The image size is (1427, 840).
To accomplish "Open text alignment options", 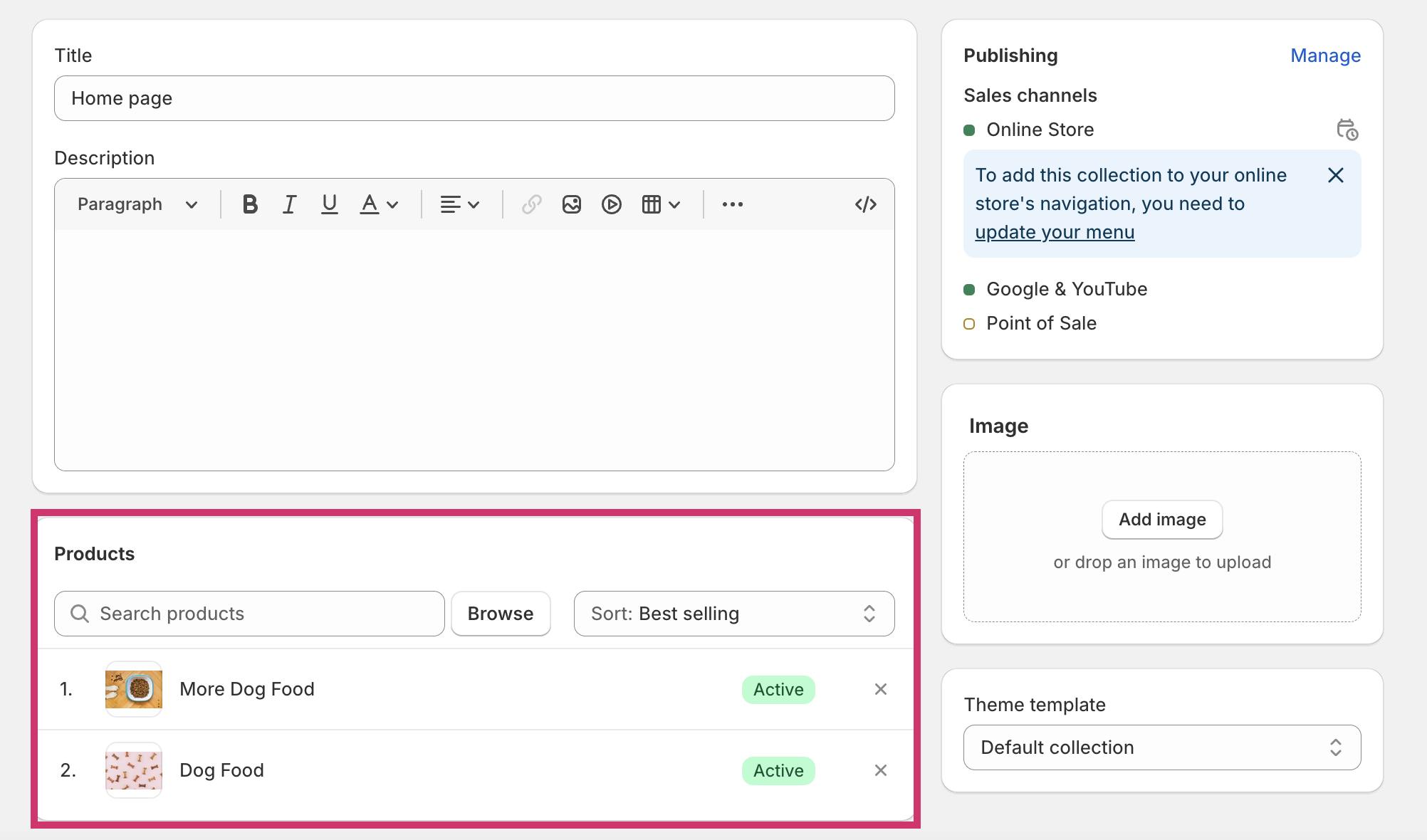I will (459, 204).
